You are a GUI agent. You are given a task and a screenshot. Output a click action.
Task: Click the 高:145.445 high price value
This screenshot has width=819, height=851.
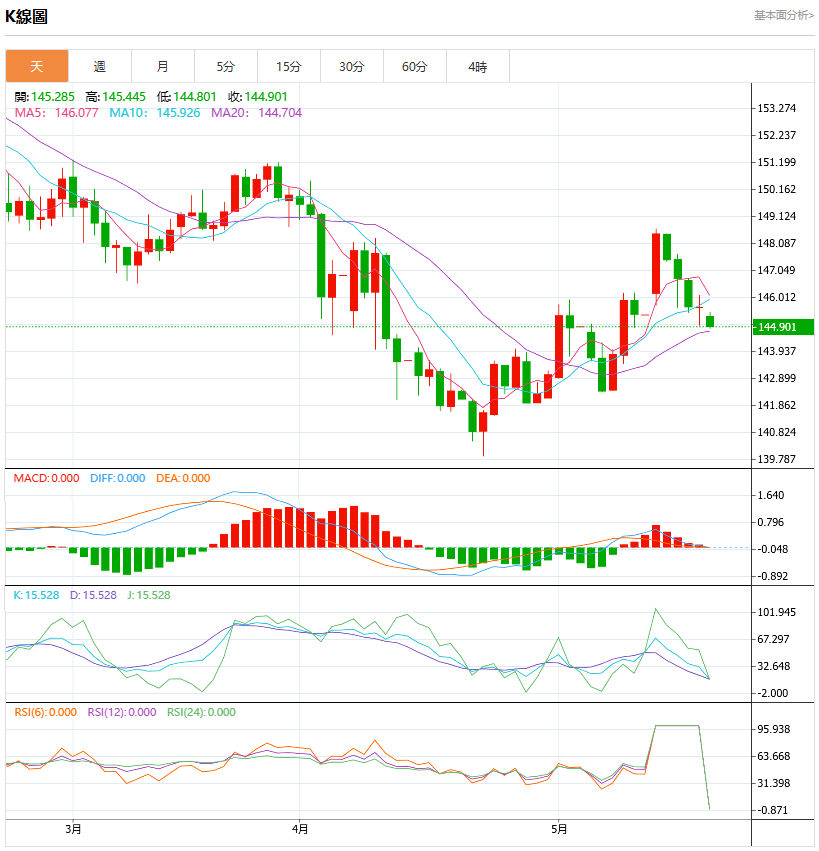coord(116,97)
